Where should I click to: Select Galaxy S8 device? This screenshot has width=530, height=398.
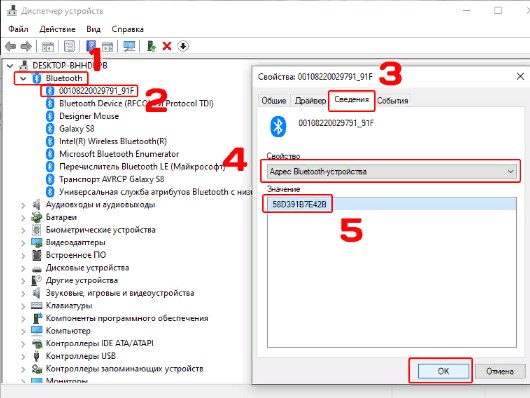[x=77, y=128]
